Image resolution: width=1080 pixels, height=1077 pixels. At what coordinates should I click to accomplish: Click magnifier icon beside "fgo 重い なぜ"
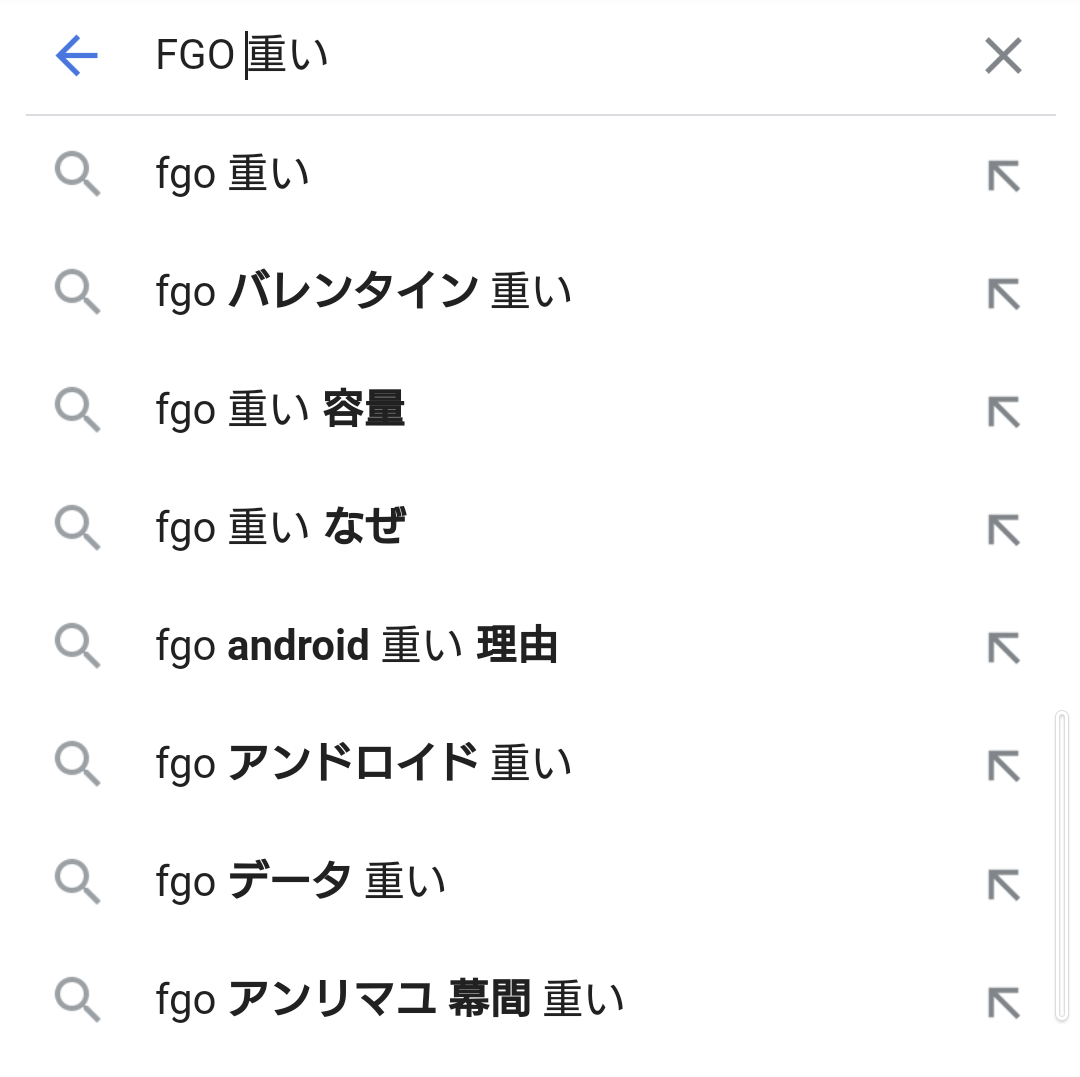[x=77, y=527]
